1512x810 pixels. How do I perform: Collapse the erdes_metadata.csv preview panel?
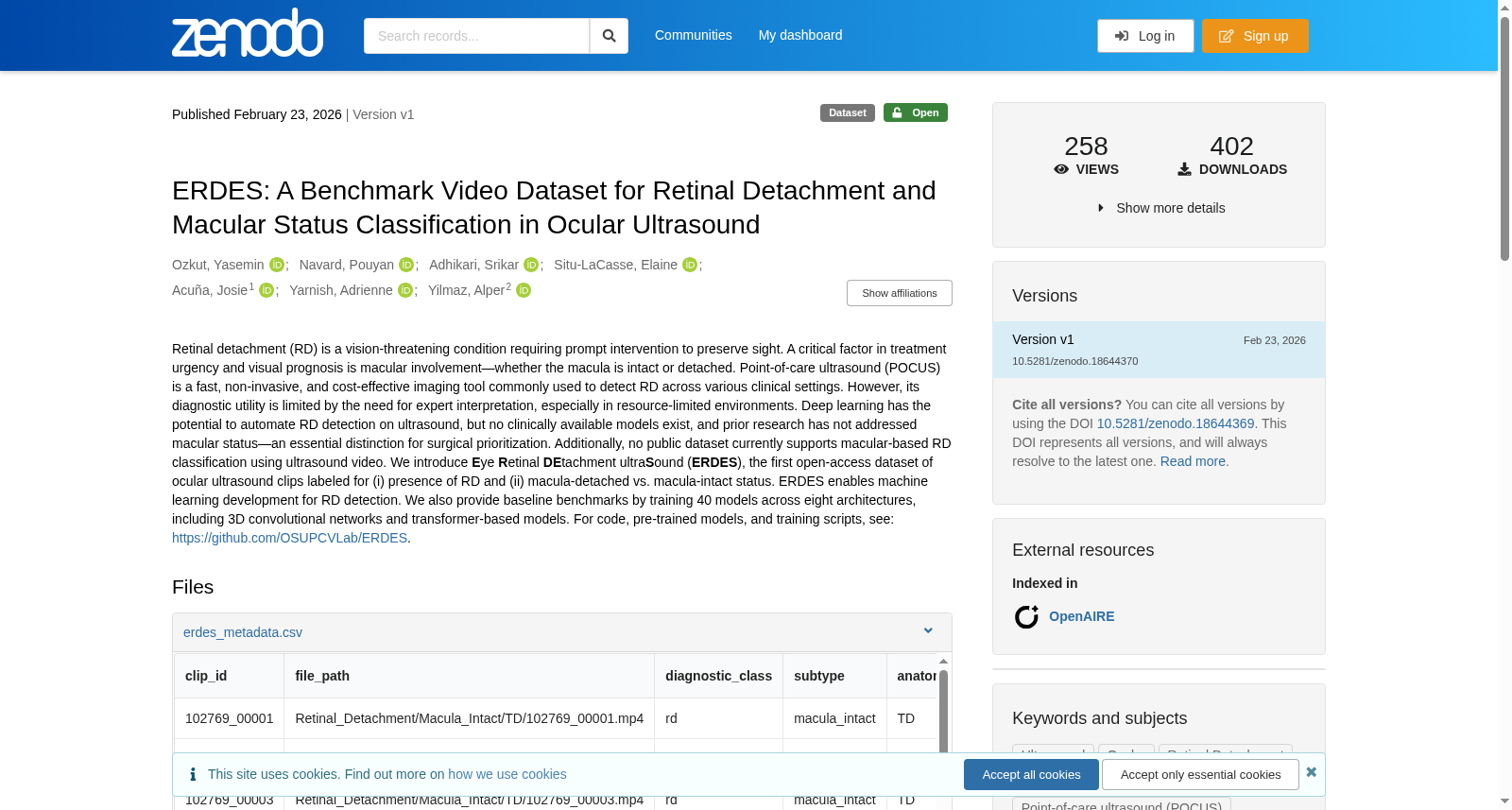pos(928,631)
